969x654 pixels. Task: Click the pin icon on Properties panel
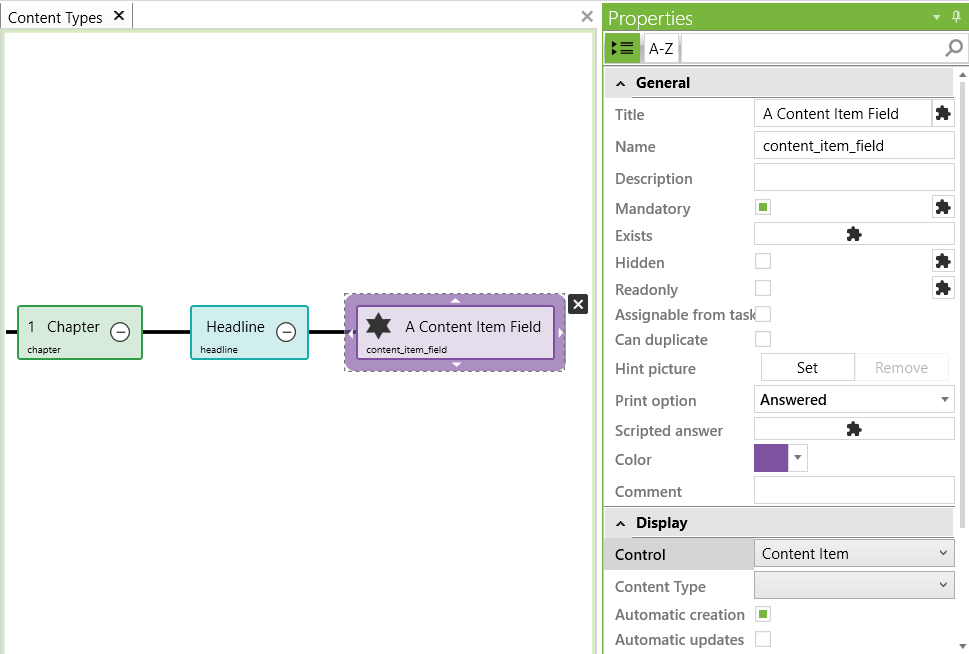pyautogui.click(x=956, y=17)
